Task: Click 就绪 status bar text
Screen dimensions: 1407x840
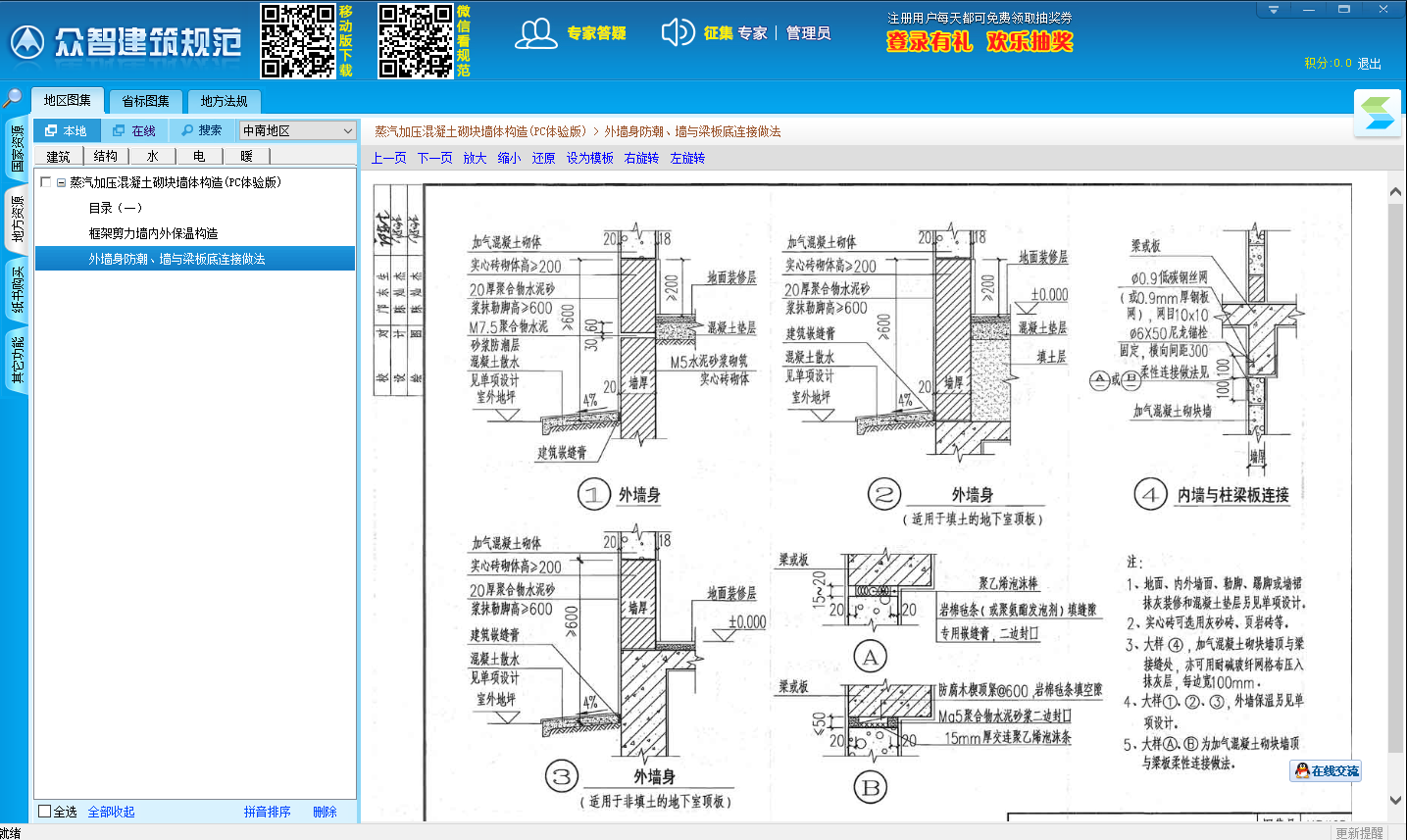Action: tap(11, 832)
